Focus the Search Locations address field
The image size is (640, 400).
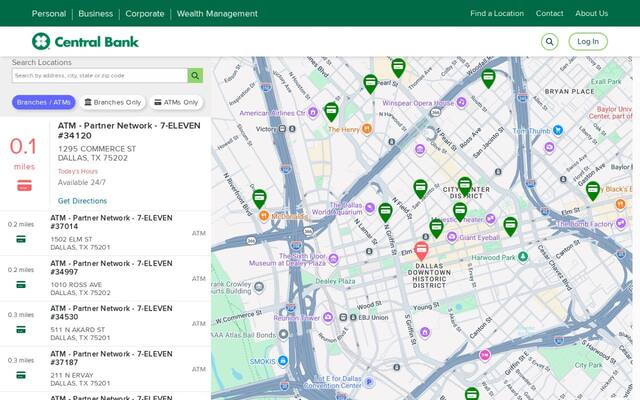click(100, 76)
